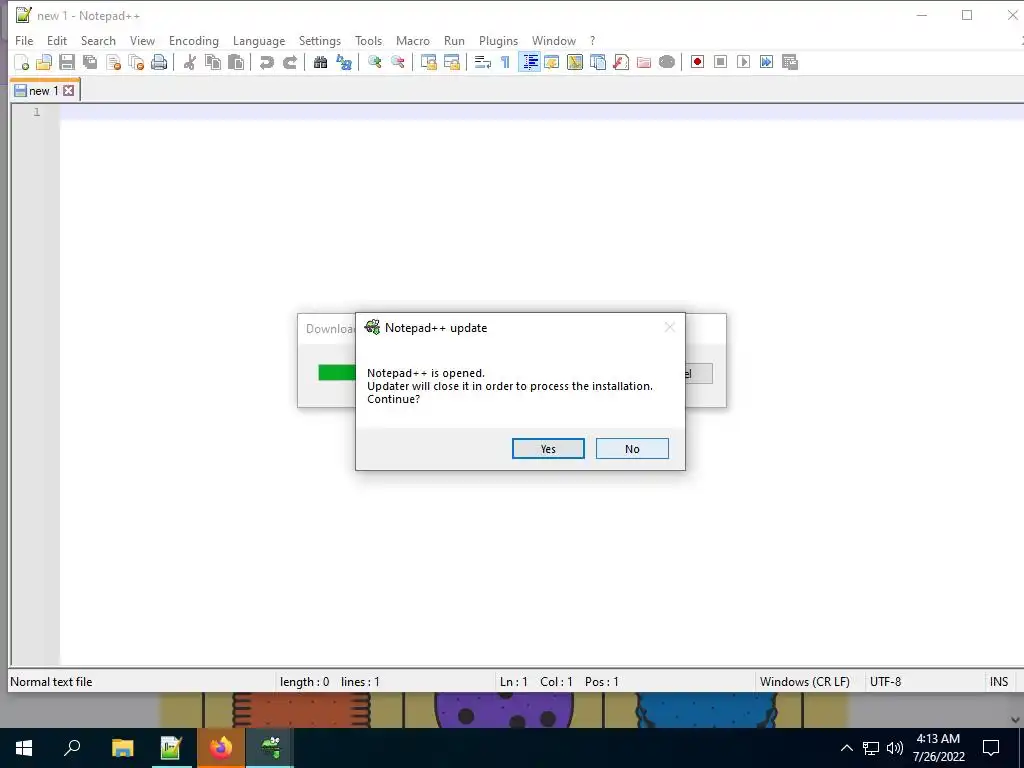Screen dimensions: 1024x768
Task: Open the Macro menu
Action: point(413,40)
